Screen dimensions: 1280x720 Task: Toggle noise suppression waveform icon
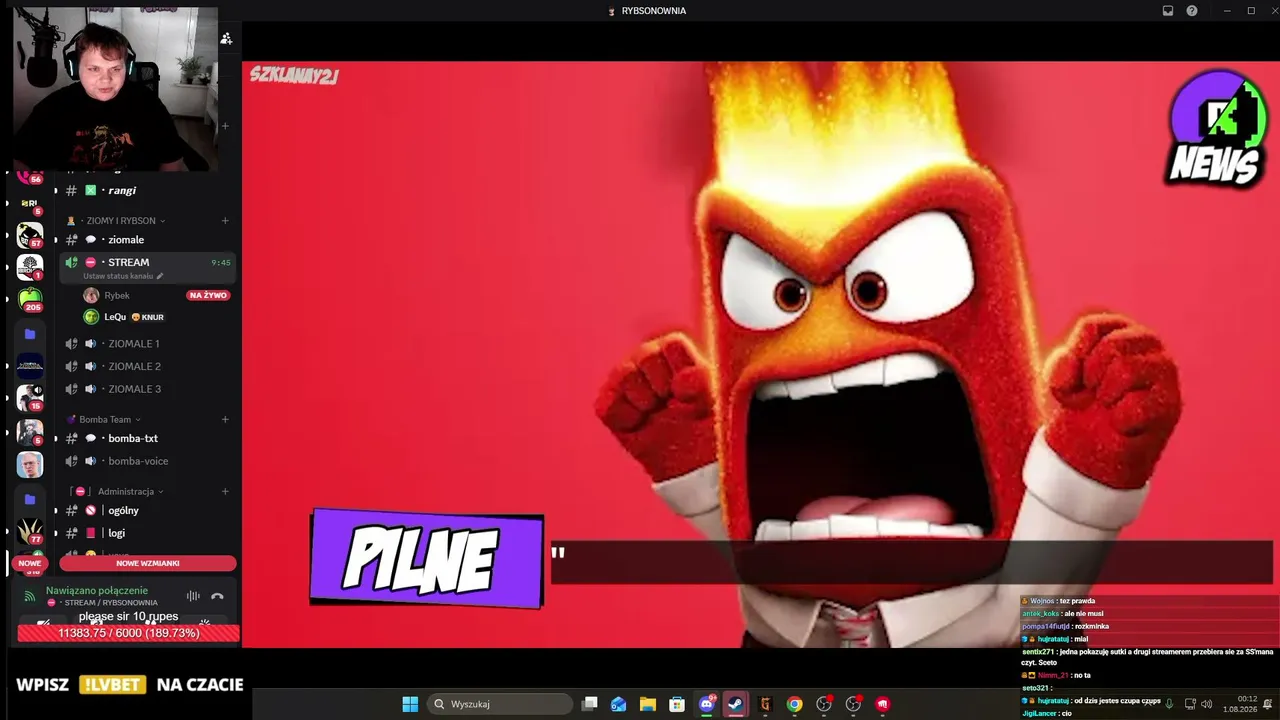[193, 596]
